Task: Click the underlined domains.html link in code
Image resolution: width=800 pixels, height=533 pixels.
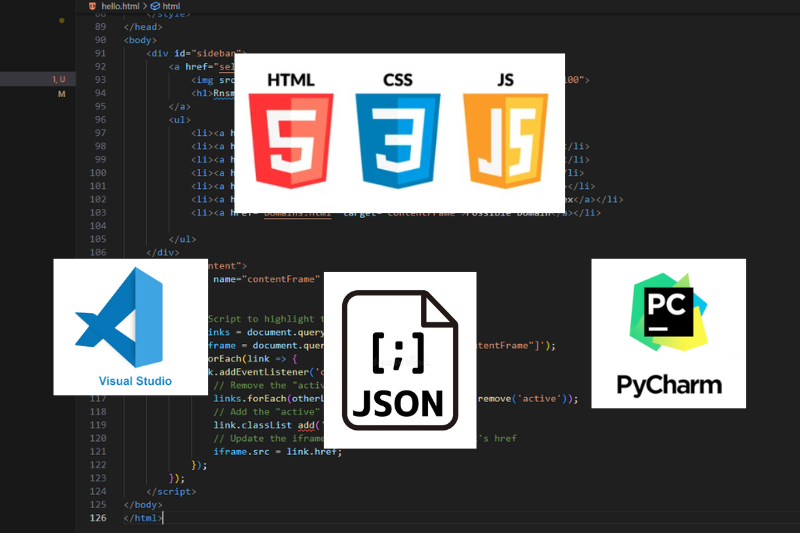Action: click(297, 213)
